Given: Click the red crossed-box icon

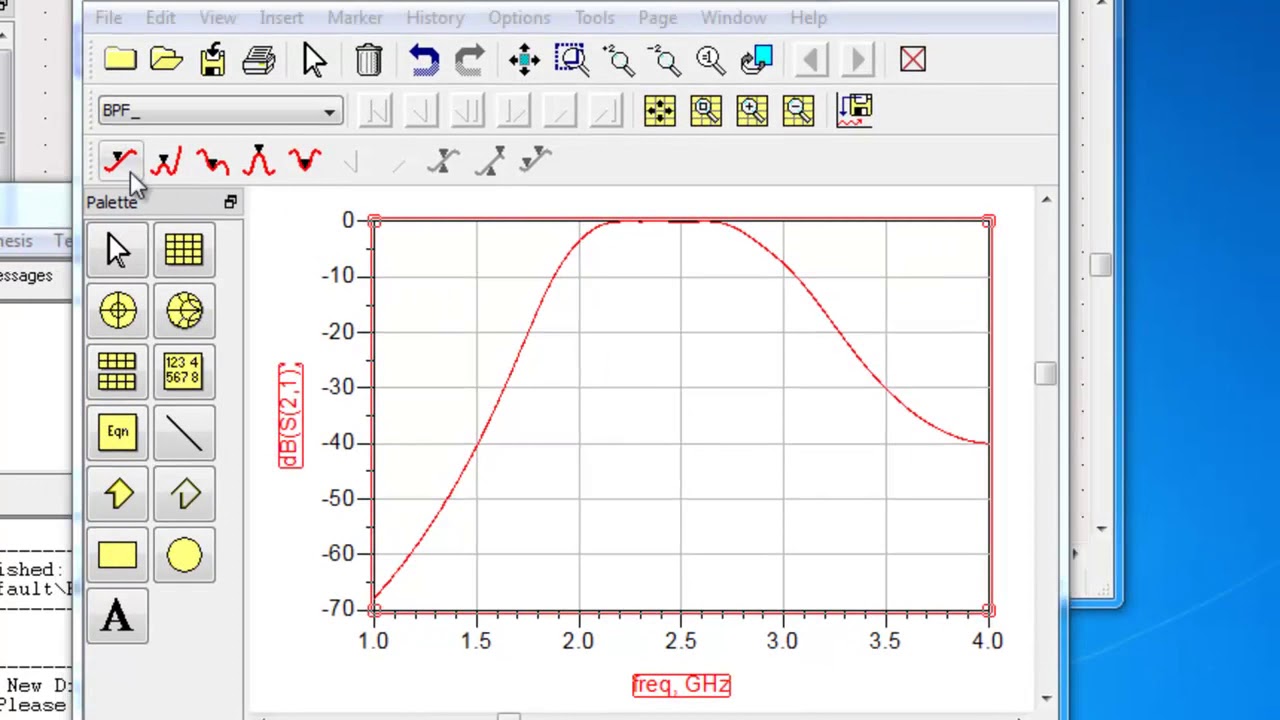Looking at the screenshot, I should tap(913, 60).
